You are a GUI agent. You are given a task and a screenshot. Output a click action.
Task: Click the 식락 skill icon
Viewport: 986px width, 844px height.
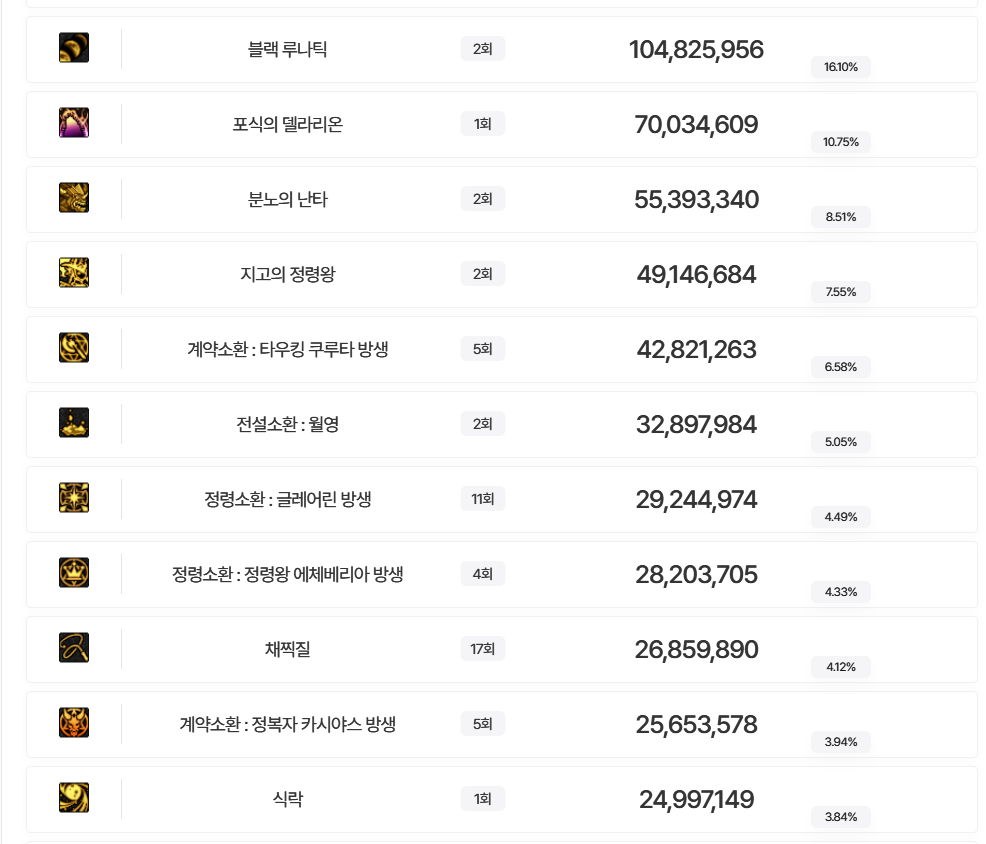(74, 798)
